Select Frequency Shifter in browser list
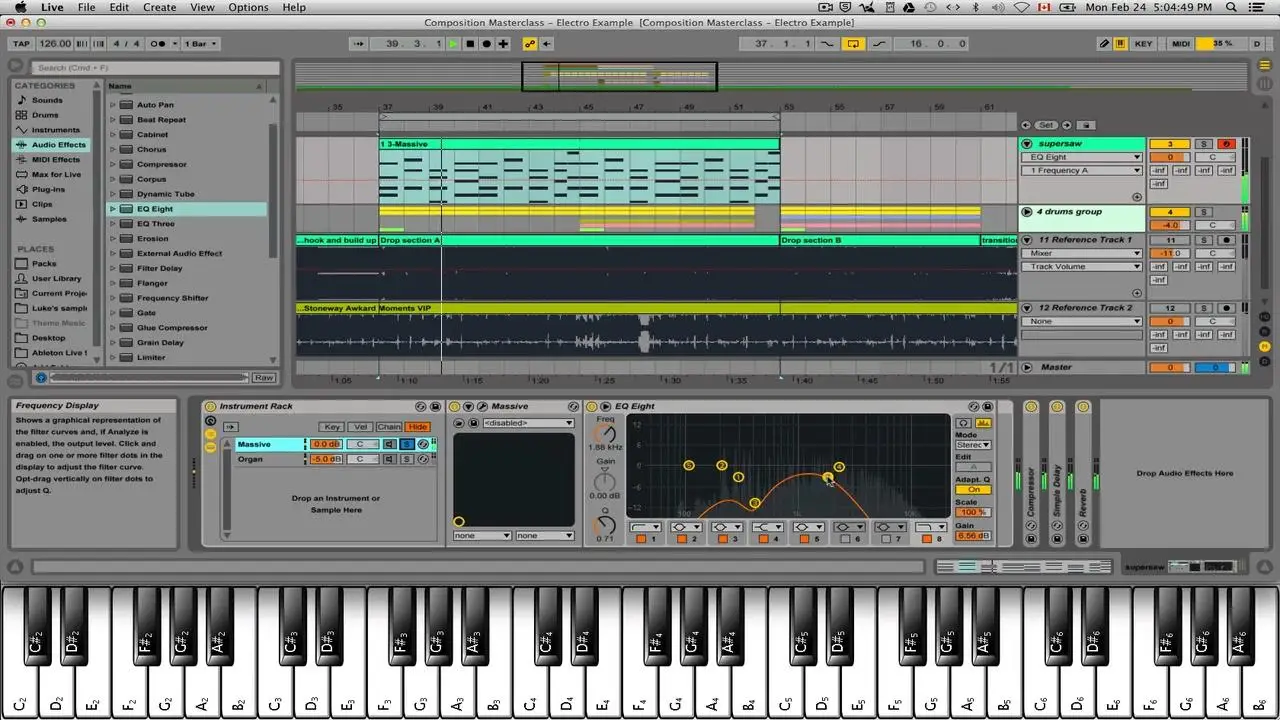This screenshot has height=720, width=1280. pos(172,298)
